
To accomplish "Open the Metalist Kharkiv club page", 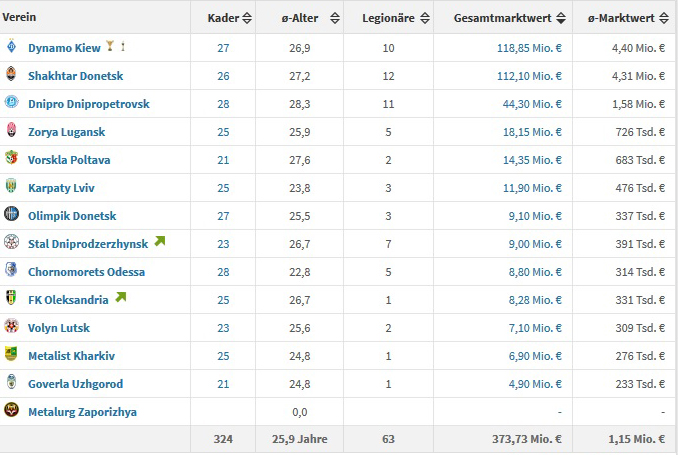I will pyautogui.click(x=71, y=355).
